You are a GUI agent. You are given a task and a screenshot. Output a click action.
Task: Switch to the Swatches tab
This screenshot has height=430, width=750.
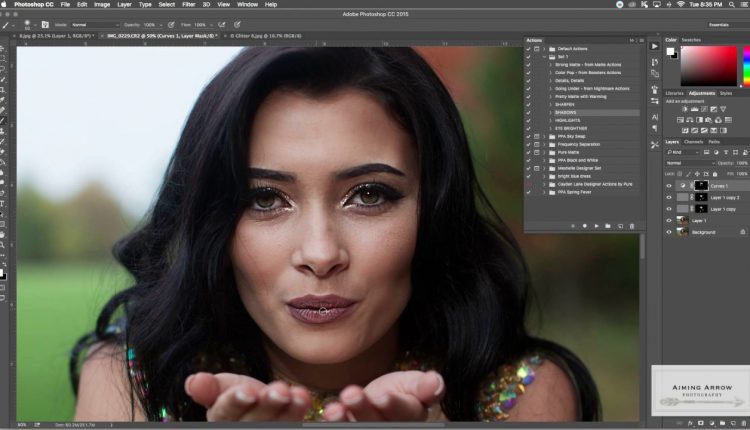pyautogui.click(x=691, y=40)
